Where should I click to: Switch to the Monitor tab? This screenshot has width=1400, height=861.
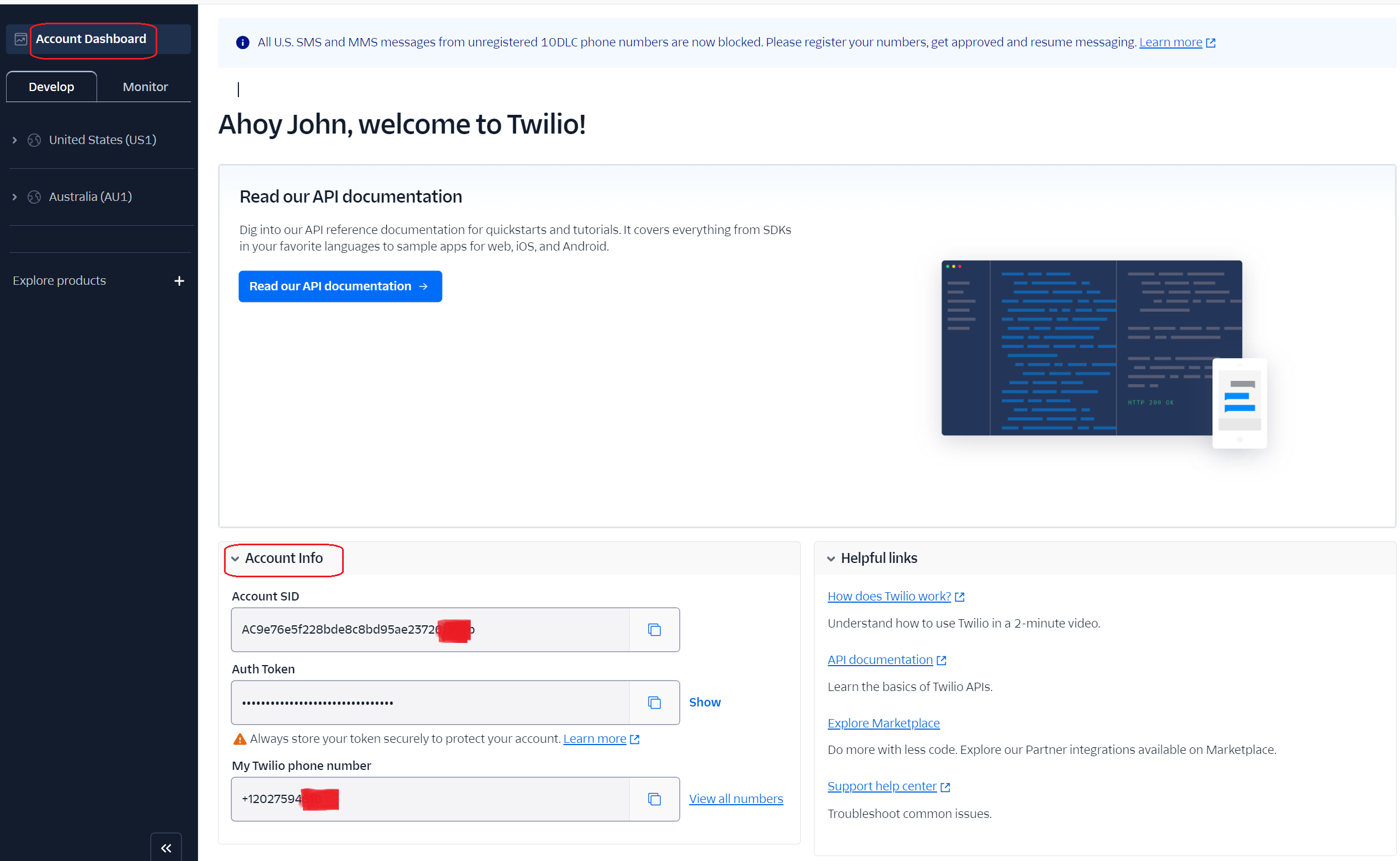click(x=145, y=87)
